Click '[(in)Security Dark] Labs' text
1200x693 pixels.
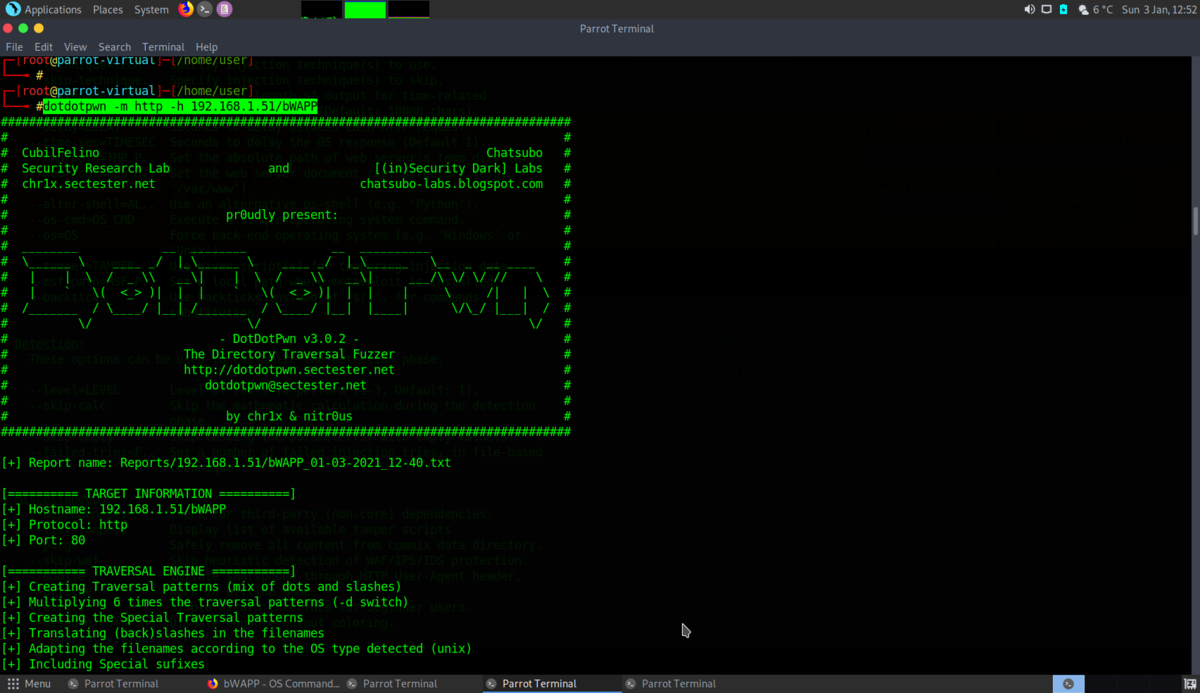pyautogui.click(x=459, y=169)
